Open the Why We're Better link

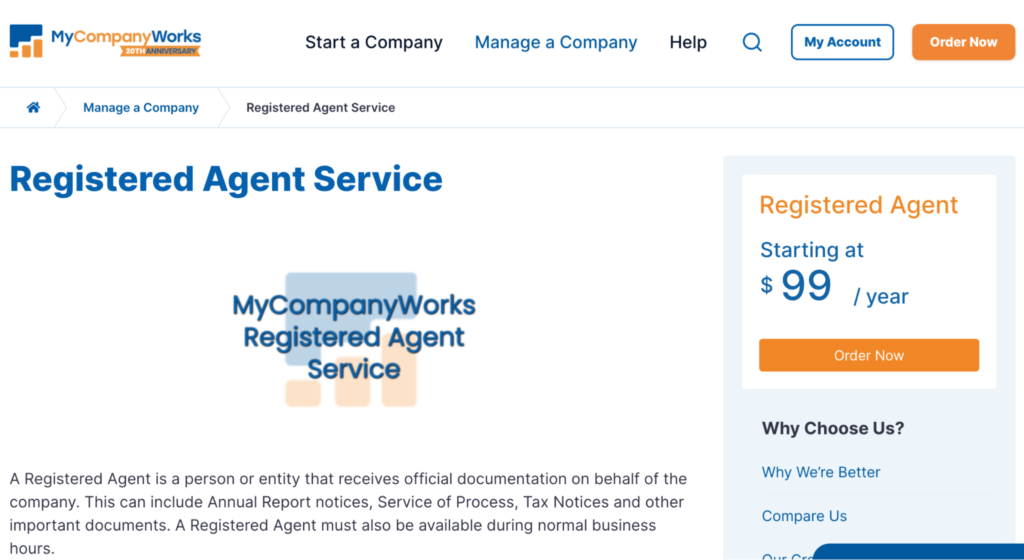[x=821, y=472]
